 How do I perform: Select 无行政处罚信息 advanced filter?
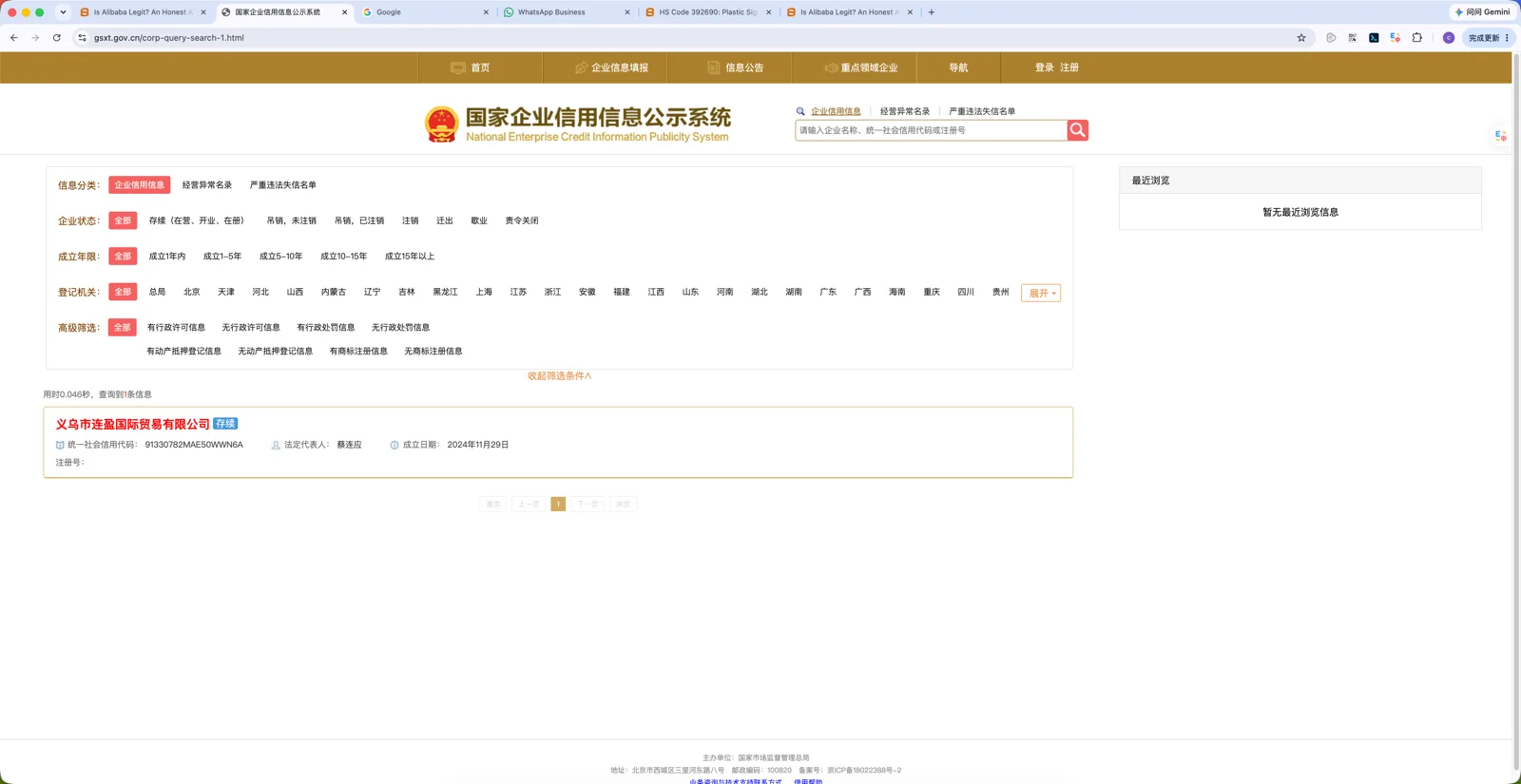(x=400, y=328)
